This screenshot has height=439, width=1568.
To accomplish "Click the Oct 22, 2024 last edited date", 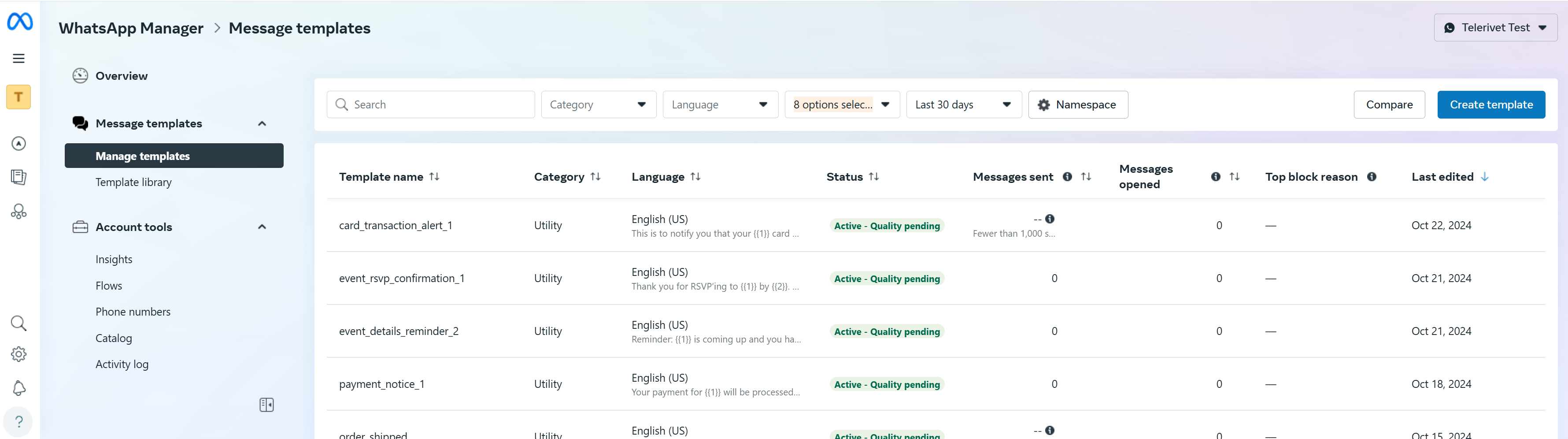I will click(x=1442, y=225).
